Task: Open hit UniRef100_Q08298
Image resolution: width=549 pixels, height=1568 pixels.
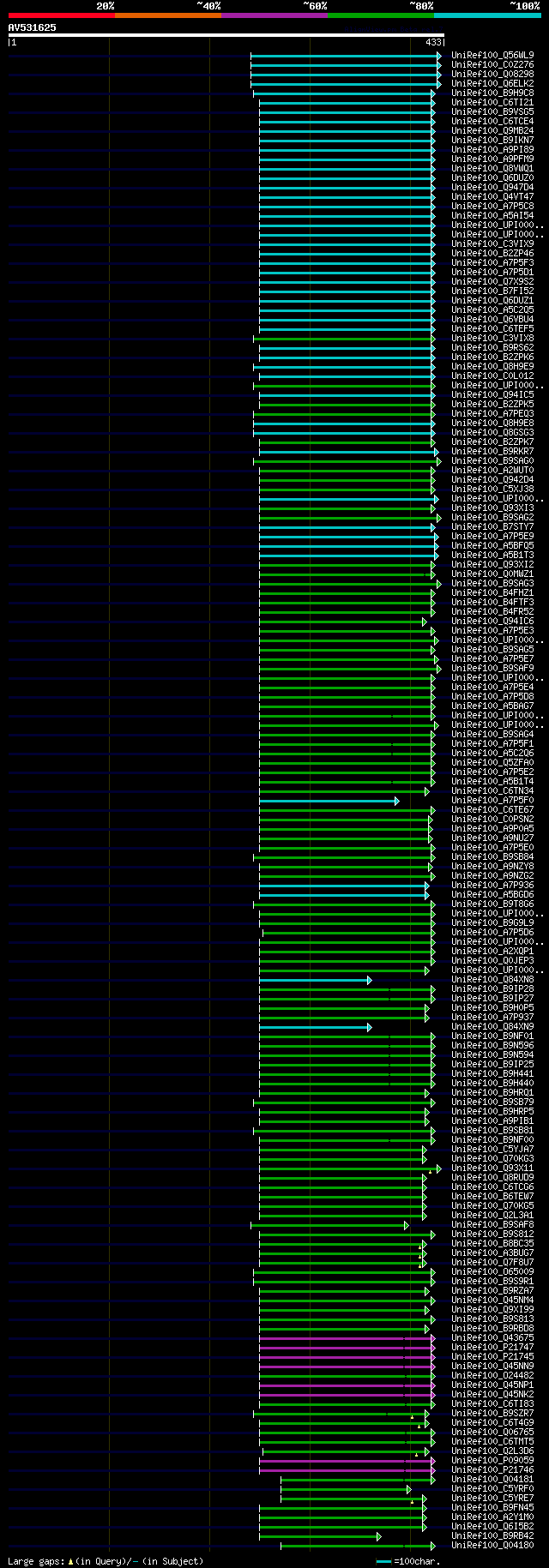Action: click(492, 75)
